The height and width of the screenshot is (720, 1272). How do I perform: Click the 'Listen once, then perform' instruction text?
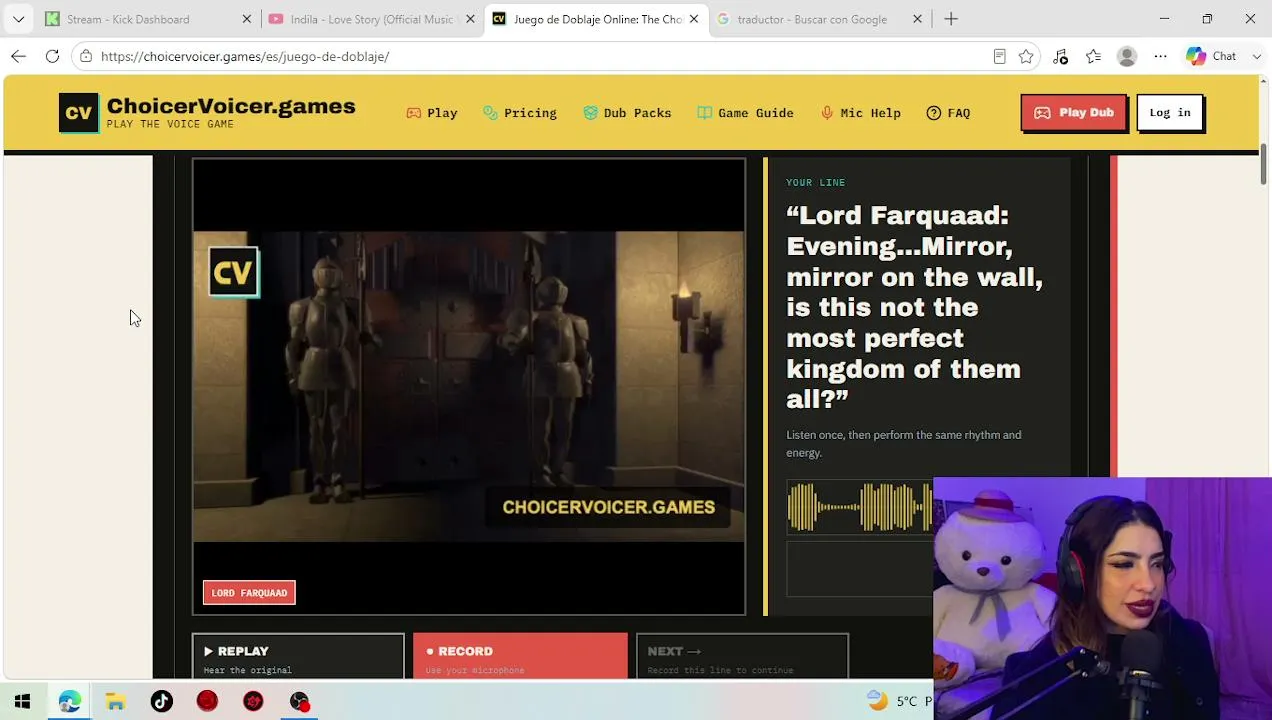pyautogui.click(x=904, y=443)
